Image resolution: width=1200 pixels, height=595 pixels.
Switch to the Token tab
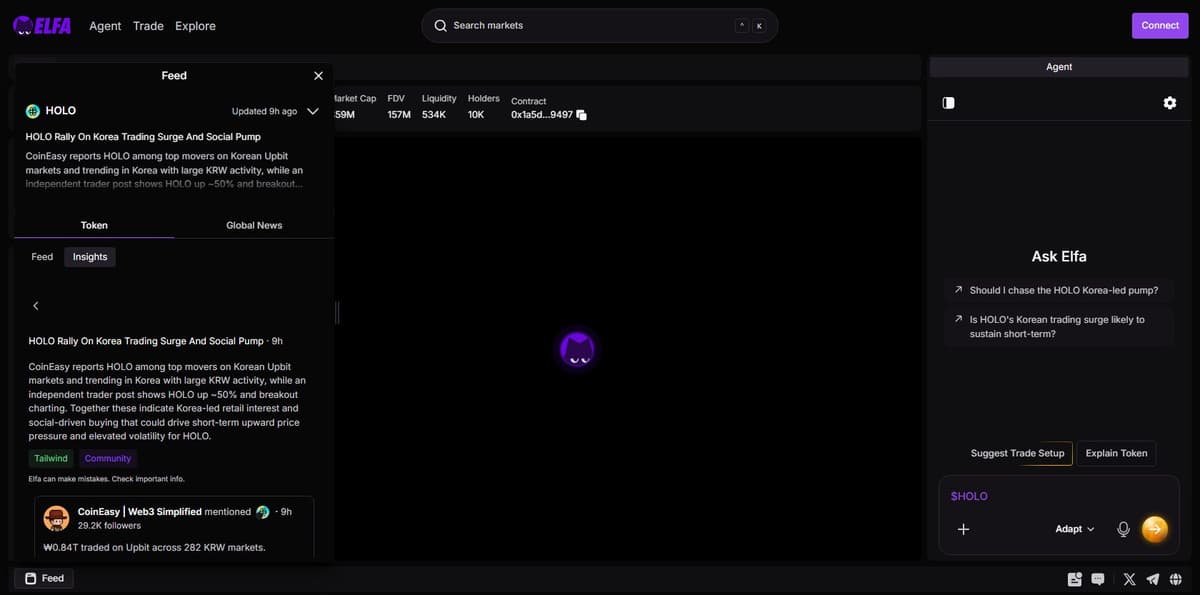click(94, 225)
